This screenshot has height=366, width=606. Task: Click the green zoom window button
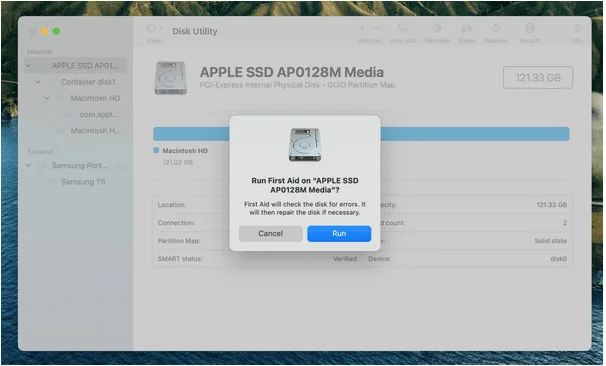tap(56, 31)
